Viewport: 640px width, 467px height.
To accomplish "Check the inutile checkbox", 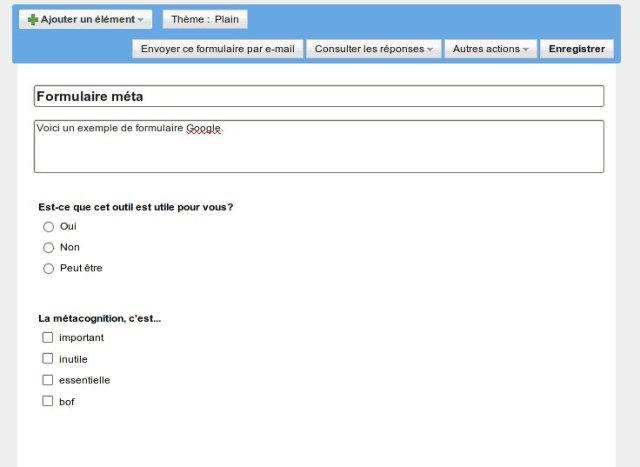I will pos(48,358).
